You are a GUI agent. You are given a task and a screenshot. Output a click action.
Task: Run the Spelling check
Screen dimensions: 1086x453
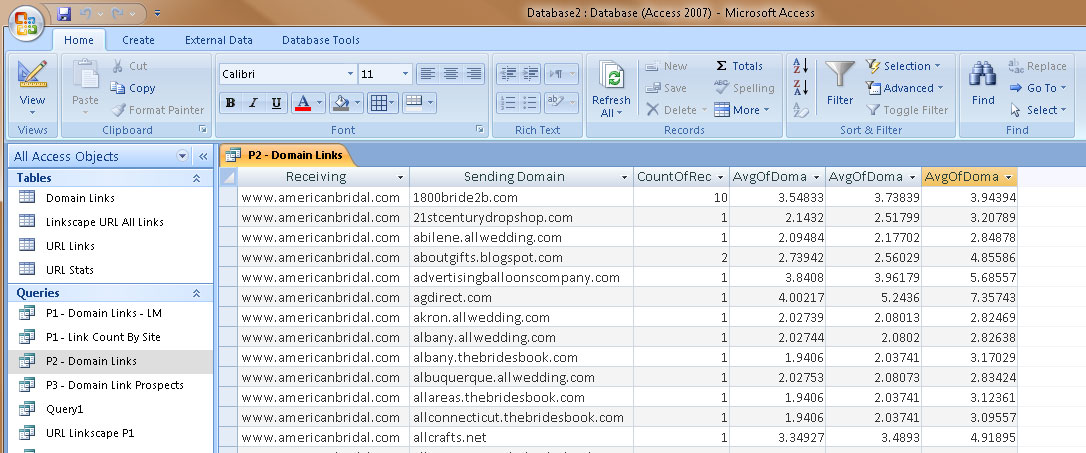click(744, 88)
